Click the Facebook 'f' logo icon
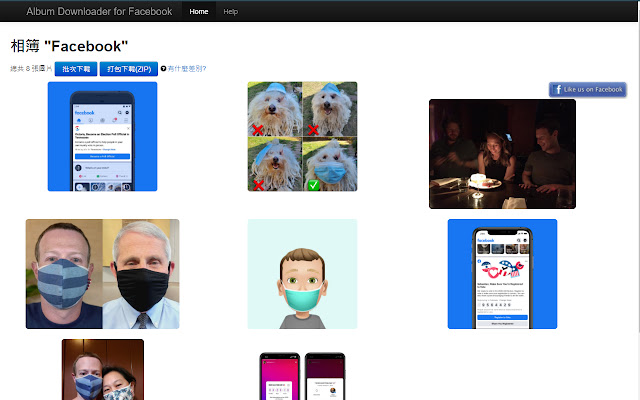Image resolution: width=640 pixels, height=400 pixels. tap(557, 89)
